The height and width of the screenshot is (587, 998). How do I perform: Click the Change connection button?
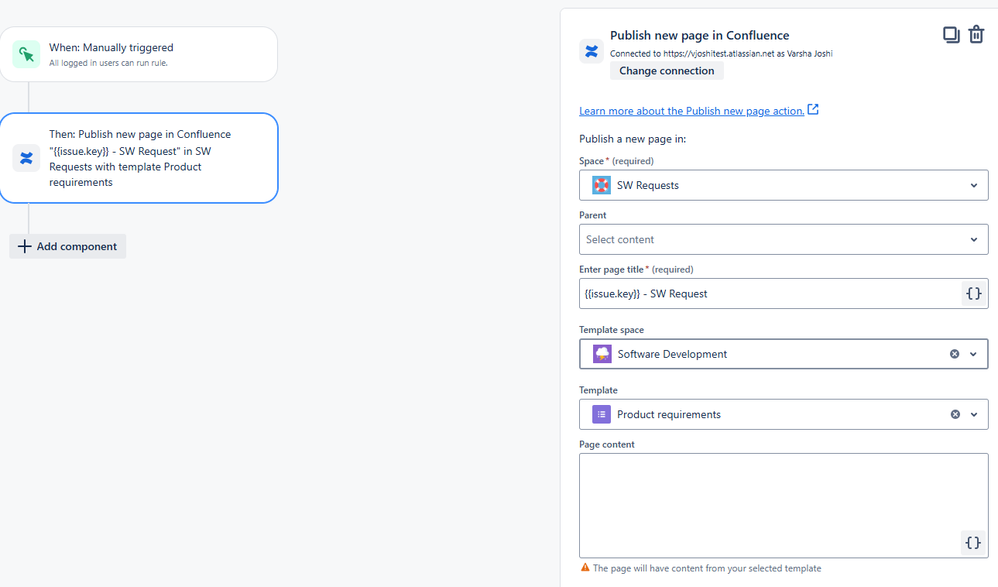point(666,71)
